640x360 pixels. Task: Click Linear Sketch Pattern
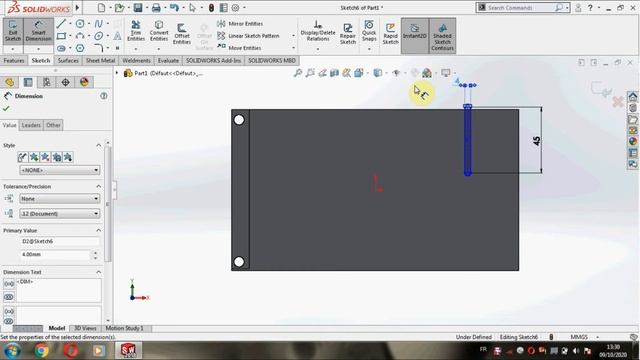248,36
